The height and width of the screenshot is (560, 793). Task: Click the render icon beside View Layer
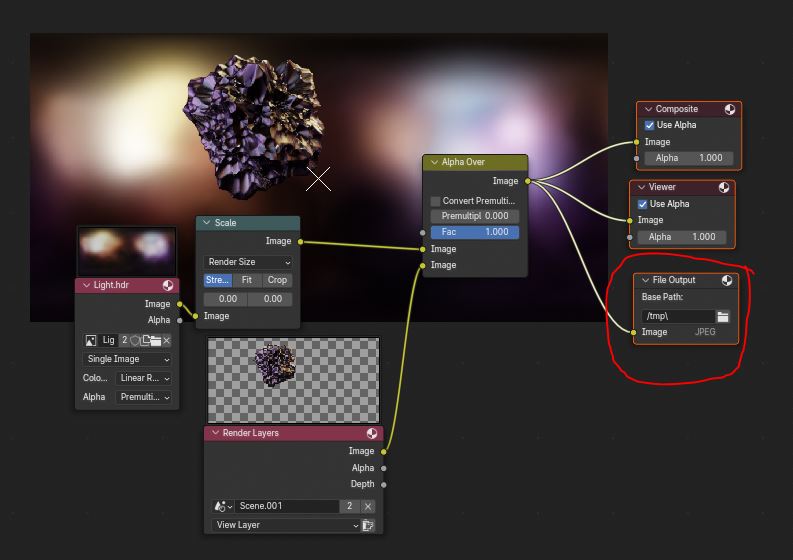[368, 525]
